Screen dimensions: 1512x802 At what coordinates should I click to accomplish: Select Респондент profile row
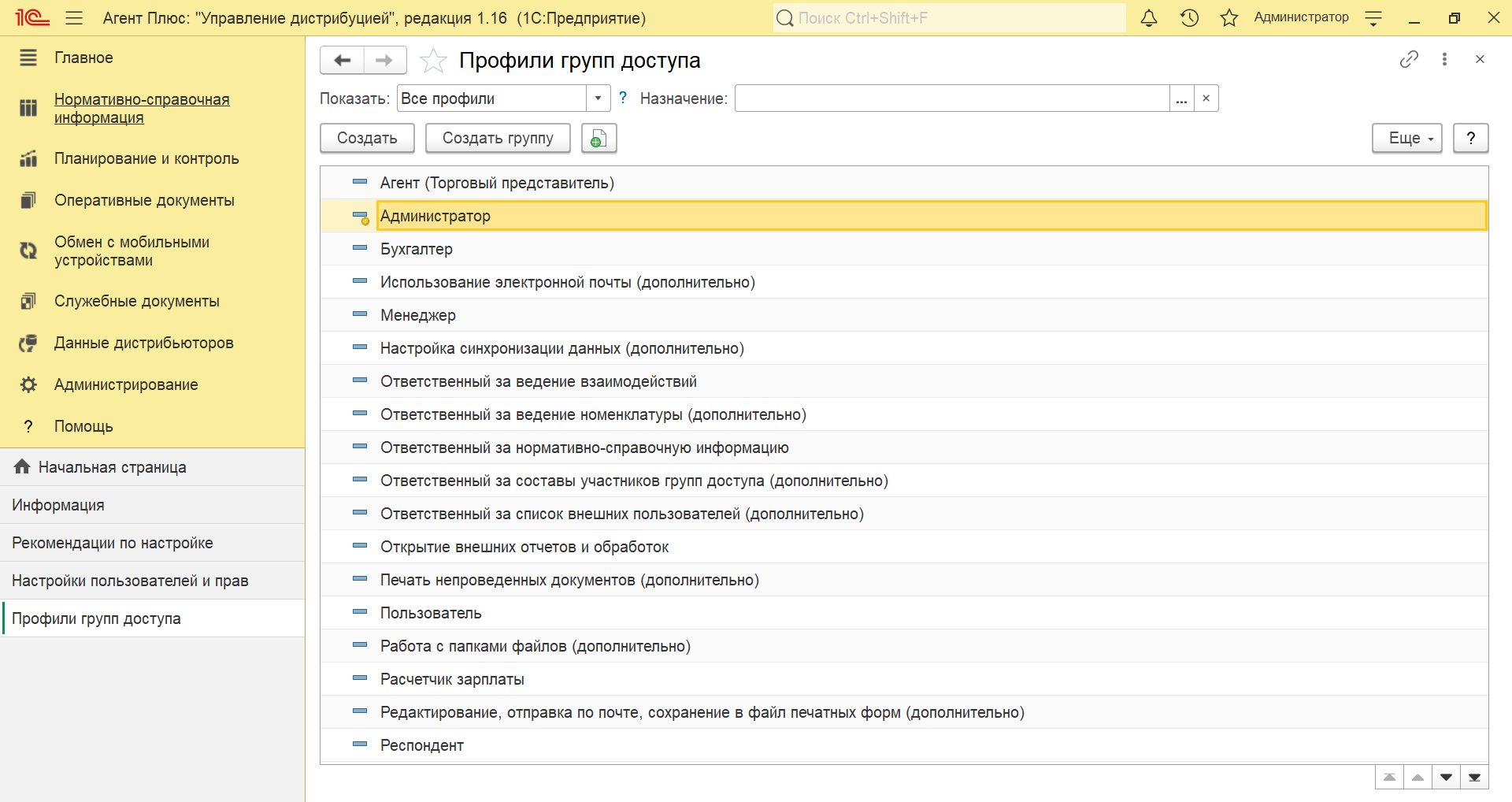pos(904,745)
